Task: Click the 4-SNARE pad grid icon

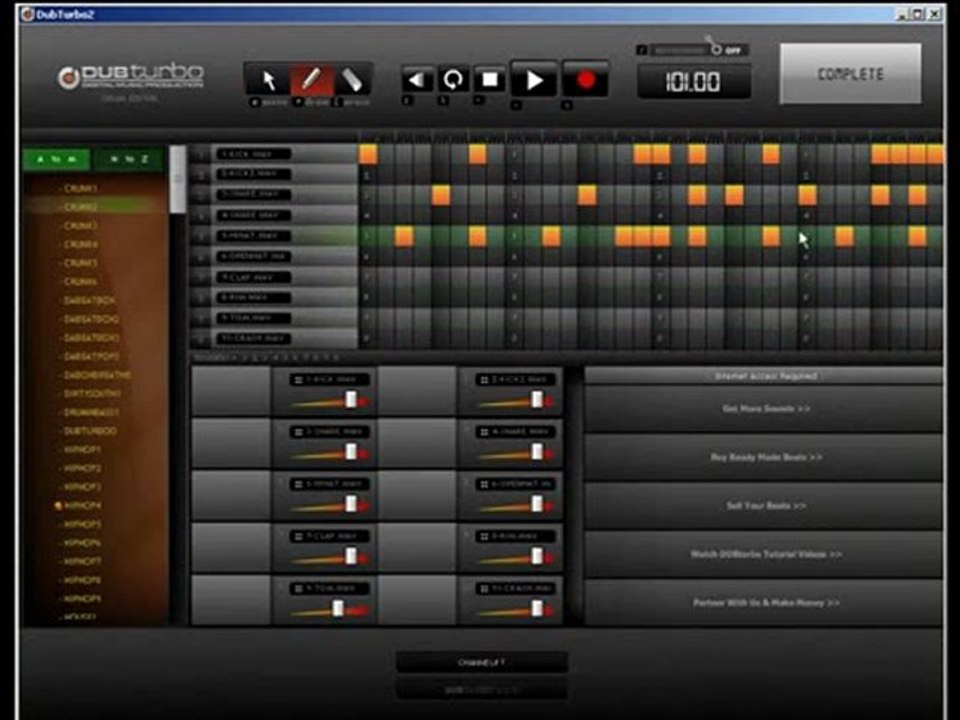Action: coord(484,432)
